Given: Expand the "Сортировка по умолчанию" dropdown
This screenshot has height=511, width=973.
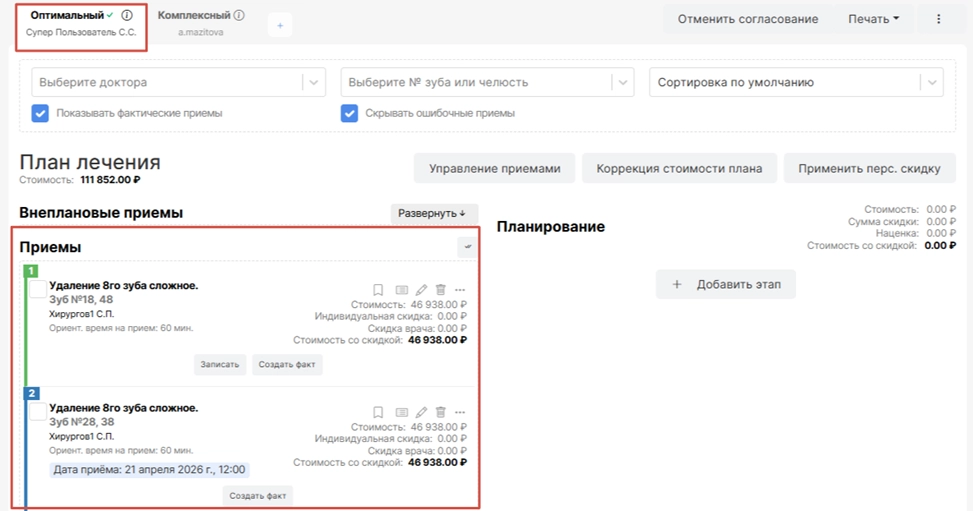Looking at the screenshot, I should 797,82.
